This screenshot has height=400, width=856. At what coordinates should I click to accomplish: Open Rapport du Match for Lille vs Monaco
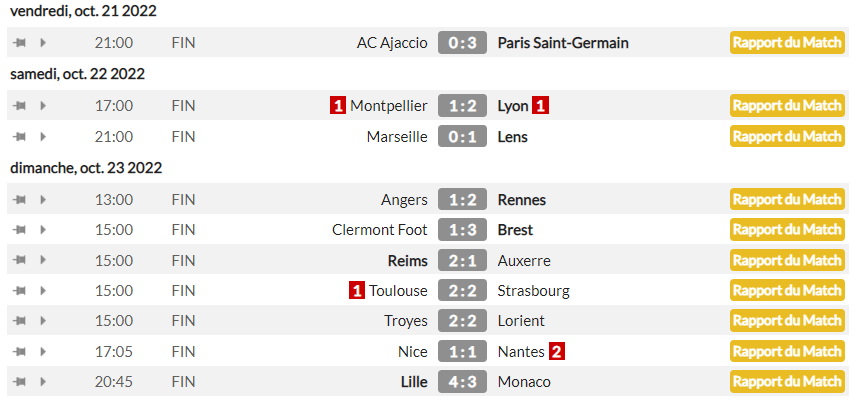[x=787, y=382]
